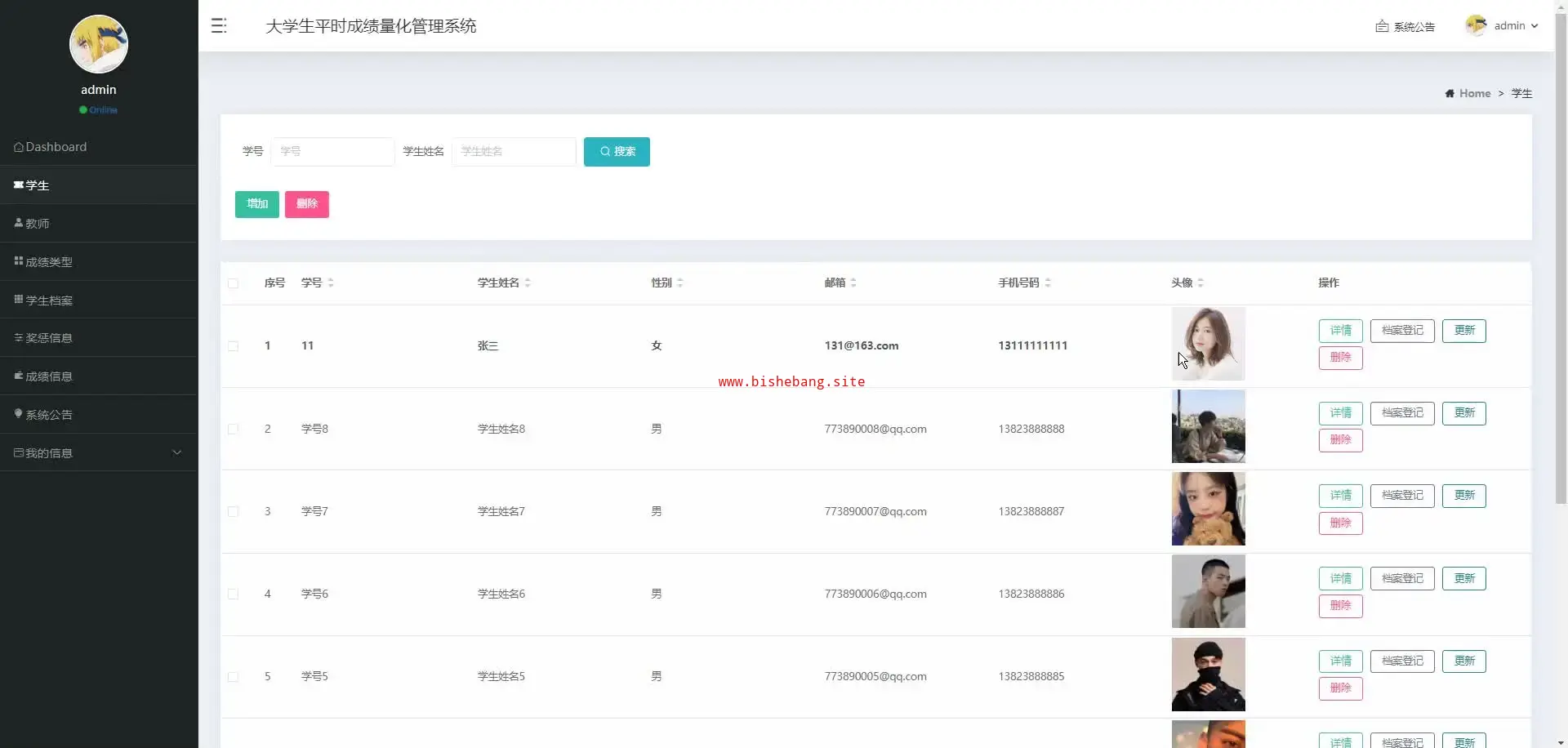1568x748 pixels.
Task: Sort by 邮箱 column arrows
Action: [x=853, y=283]
